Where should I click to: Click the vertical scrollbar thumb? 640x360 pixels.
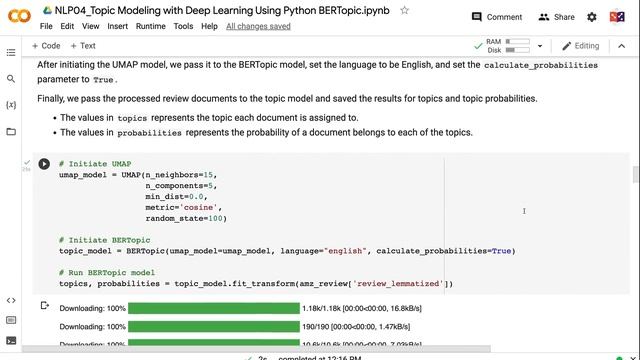[635, 175]
